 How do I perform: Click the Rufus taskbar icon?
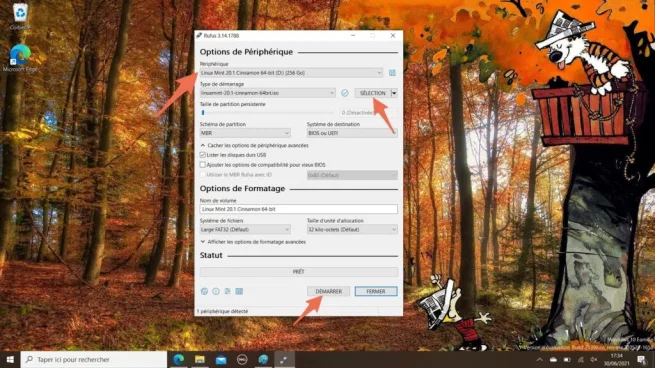tap(284, 359)
